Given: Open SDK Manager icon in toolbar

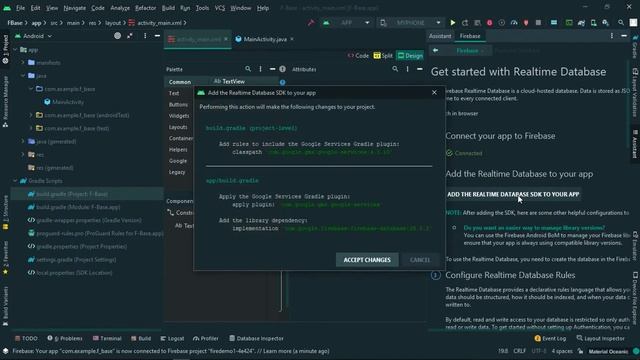Looking at the screenshot, I should tap(606, 23).
